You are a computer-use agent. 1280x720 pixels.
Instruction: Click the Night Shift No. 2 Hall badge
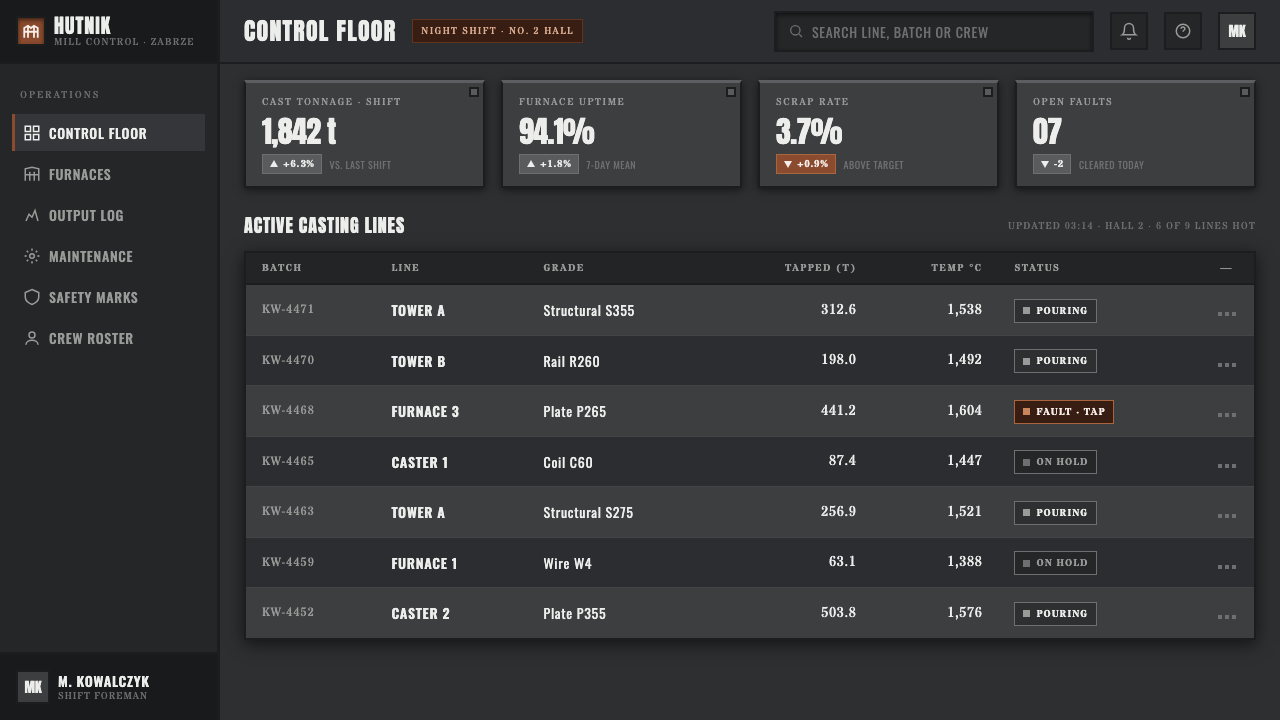[x=497, y=31]
